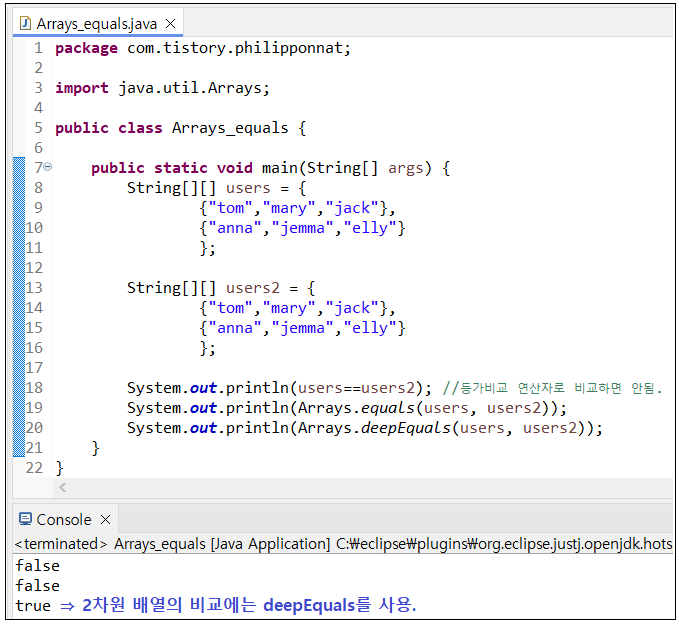Click the horizontal scrollbar left arrow

63,488
